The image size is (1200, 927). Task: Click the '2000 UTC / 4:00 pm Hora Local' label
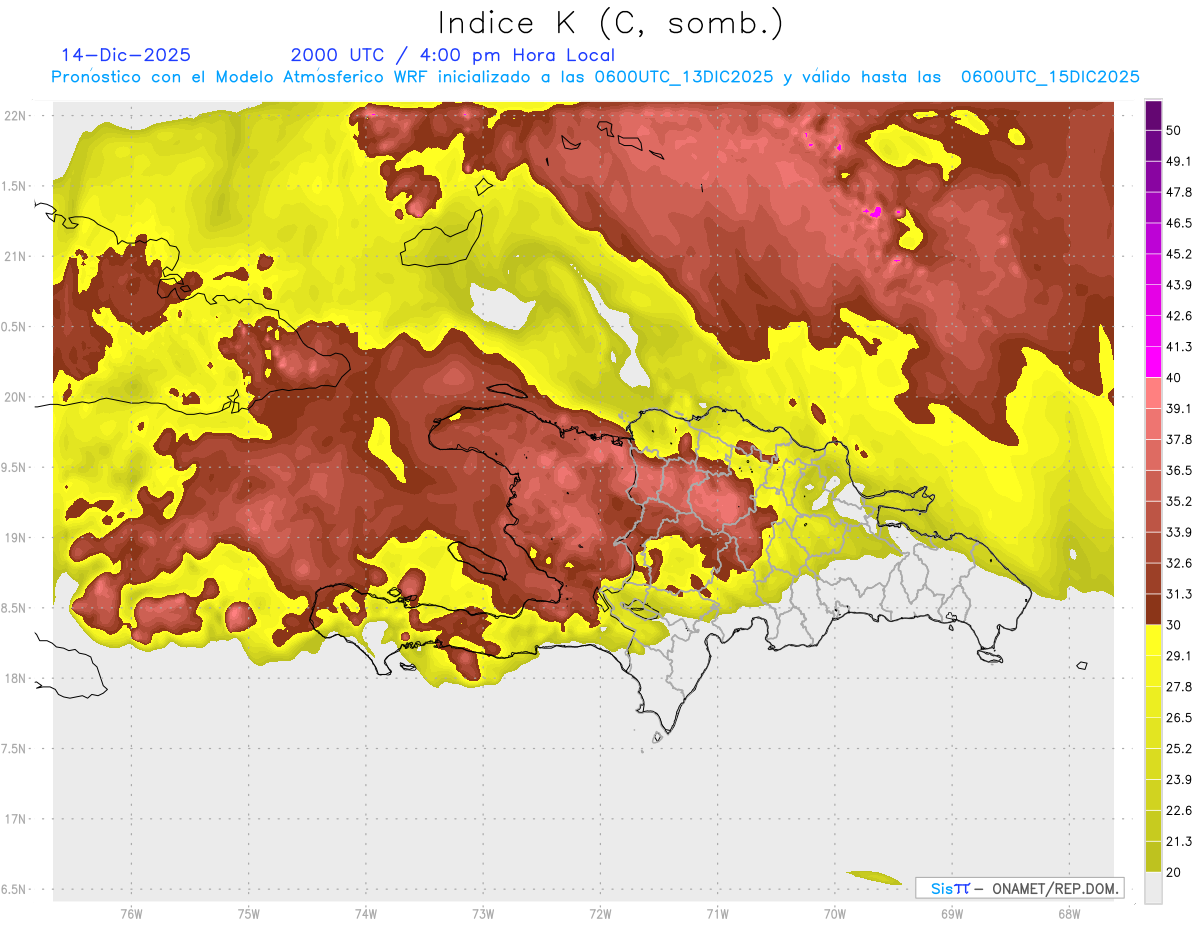[453, 55]
